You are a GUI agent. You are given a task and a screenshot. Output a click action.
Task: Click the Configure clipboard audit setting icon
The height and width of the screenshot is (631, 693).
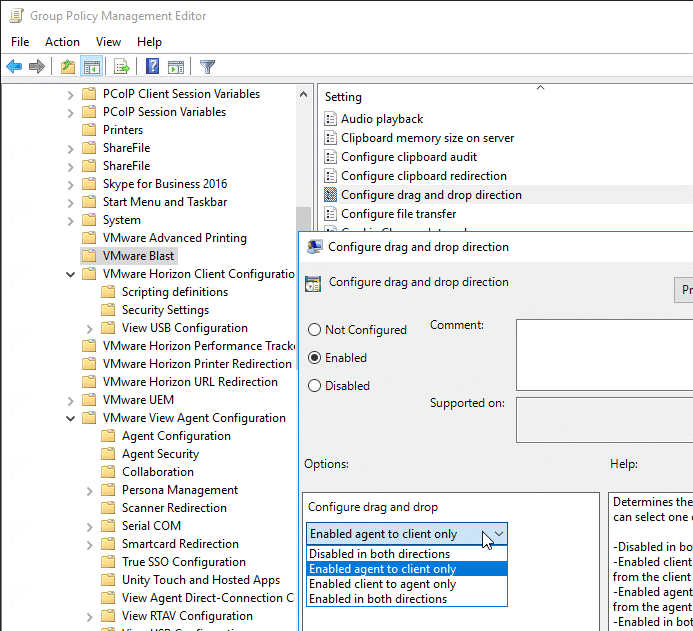click(330, 157)
